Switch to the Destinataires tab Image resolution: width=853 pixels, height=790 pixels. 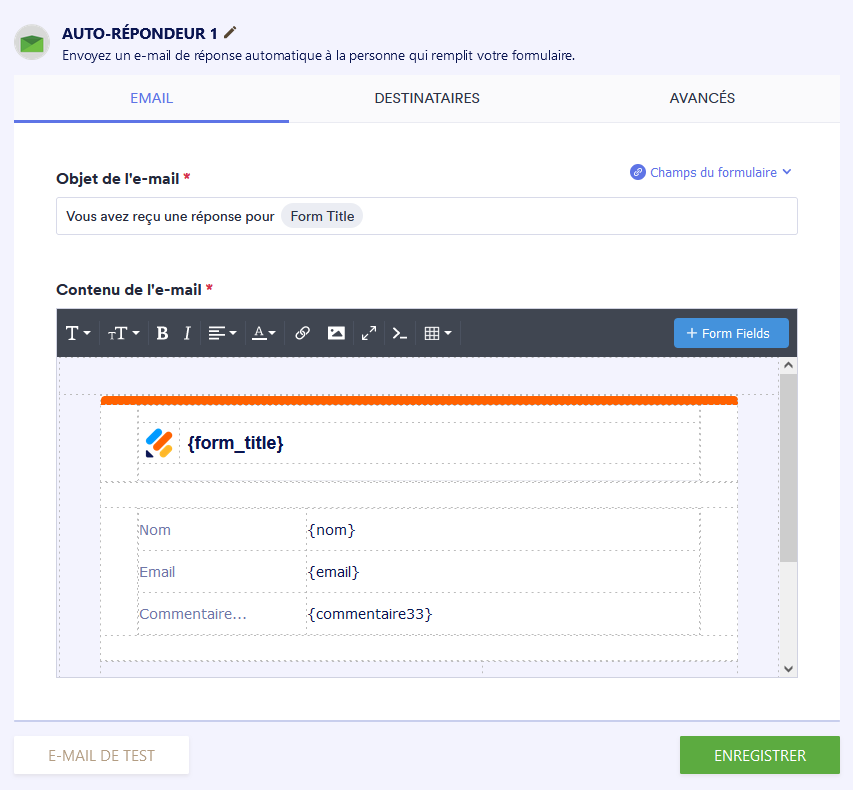(427, 98)
